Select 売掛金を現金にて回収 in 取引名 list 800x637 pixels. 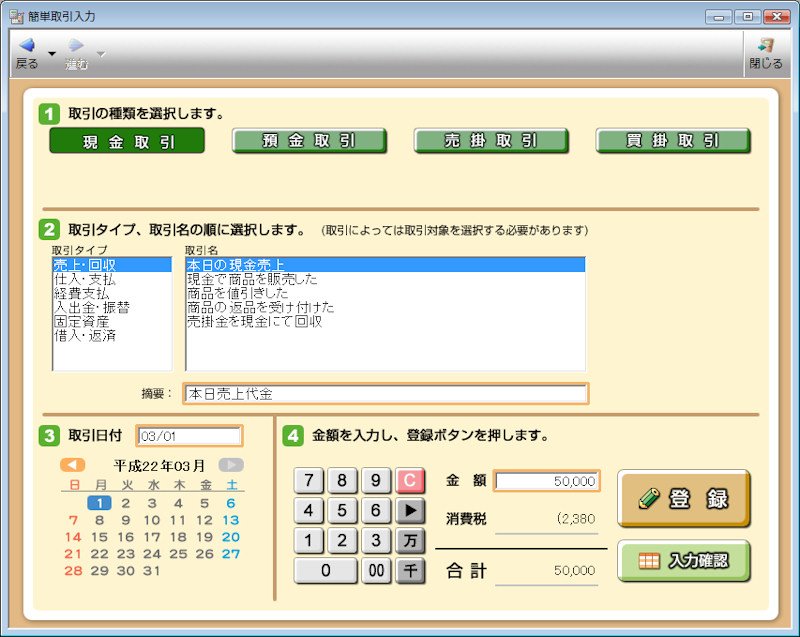[x=385, y=322]
